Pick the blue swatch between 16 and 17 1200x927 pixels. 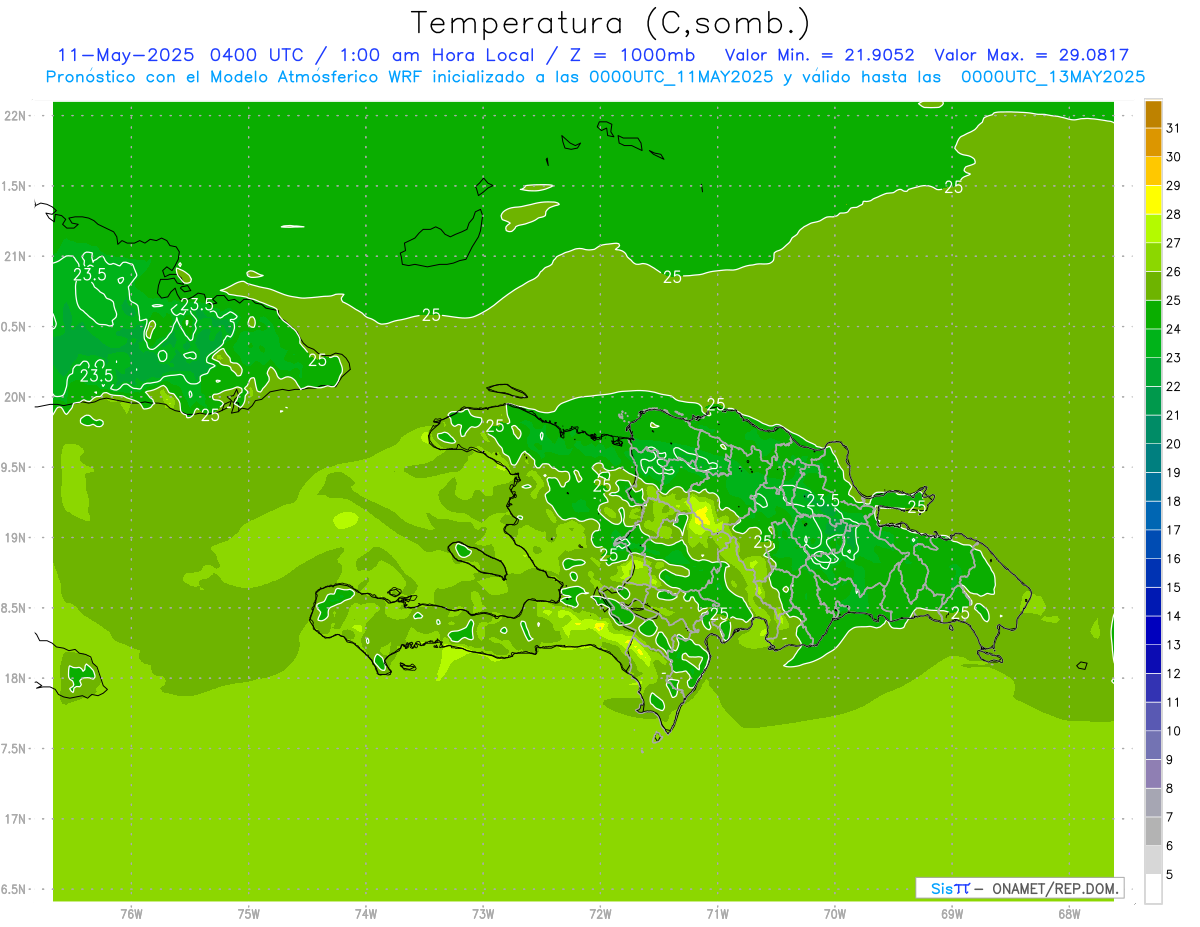pyautogui.click(x=1153, y=544)
